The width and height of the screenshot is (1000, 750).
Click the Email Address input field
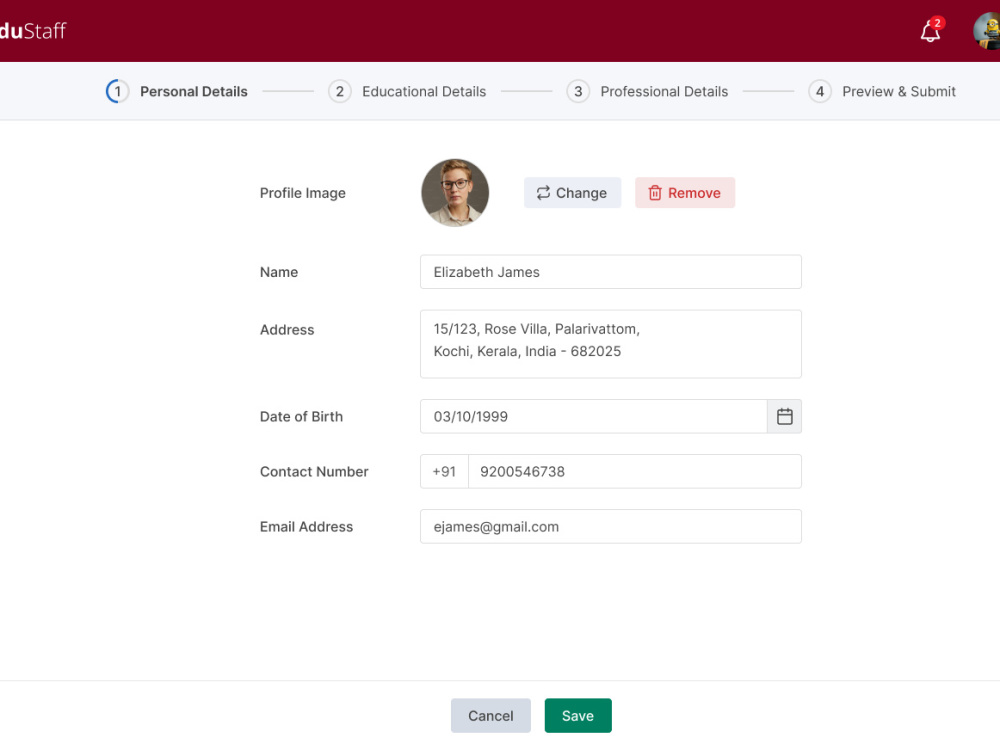(x=611, y=526)
